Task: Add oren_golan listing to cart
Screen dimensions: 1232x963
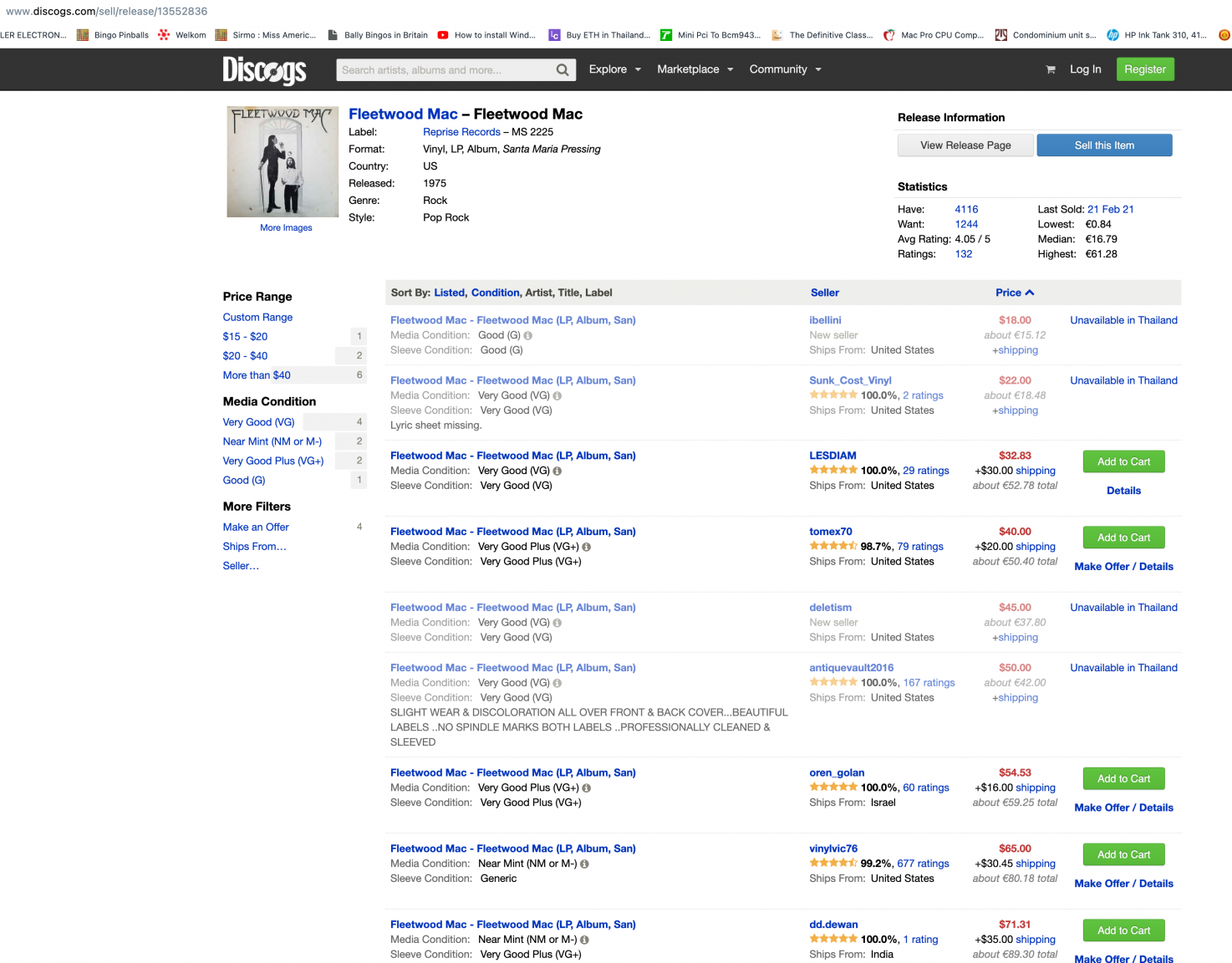Action: pos(1123,779)
